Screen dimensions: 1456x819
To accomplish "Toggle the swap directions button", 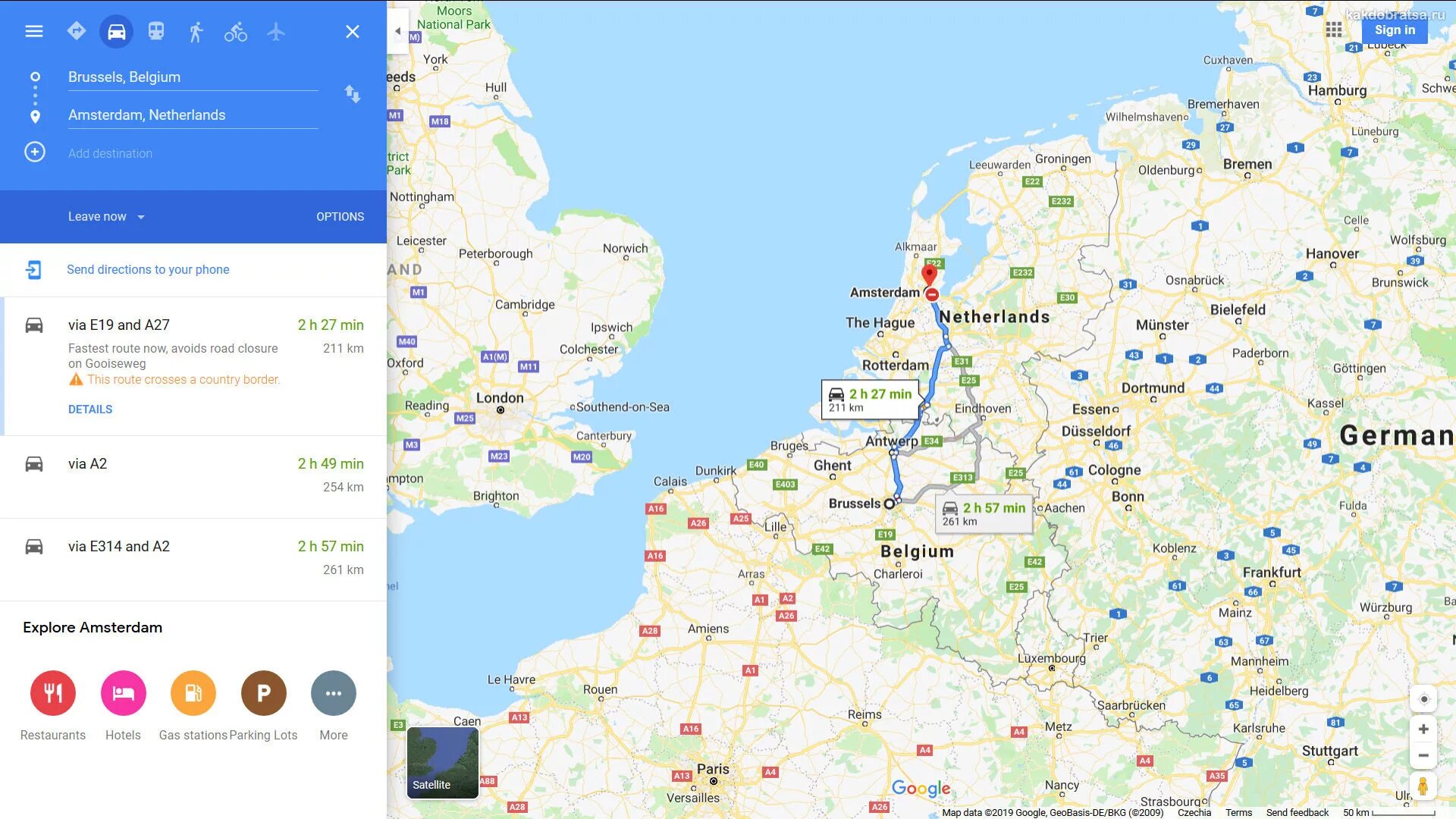I will click(x=353, y=95).
